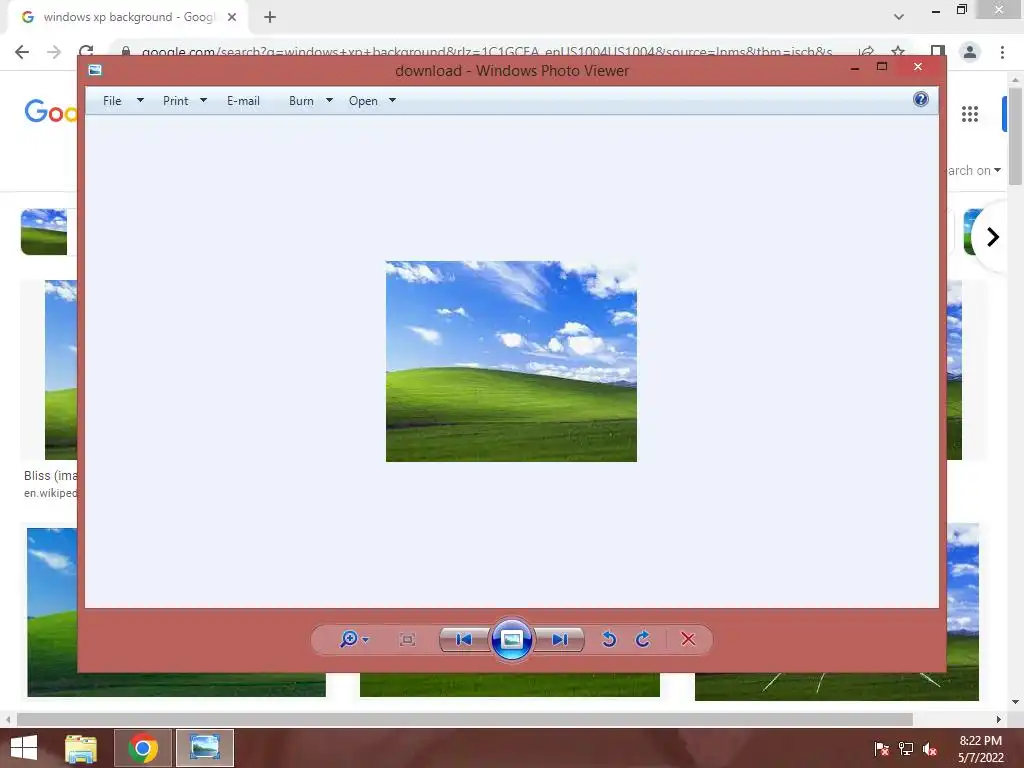Open the first Bliss chip thumbnail in Chrome
The height and width of the screenshot is (768, 1024).
44,232
